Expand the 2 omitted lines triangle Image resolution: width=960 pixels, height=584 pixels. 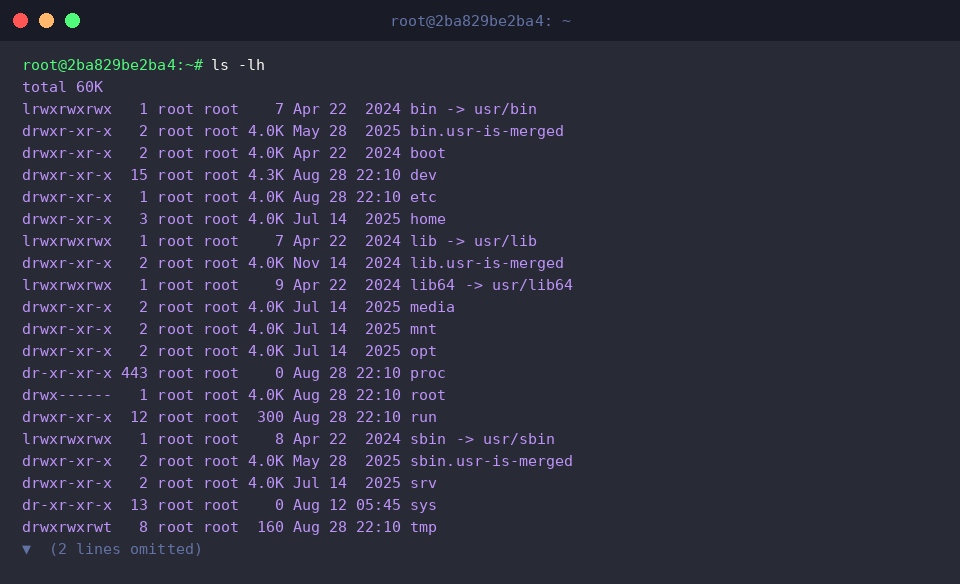coord(26,549)
